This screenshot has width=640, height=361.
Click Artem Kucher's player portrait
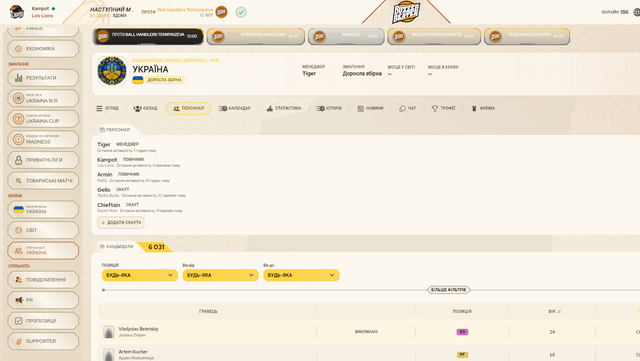pos(109,354)
